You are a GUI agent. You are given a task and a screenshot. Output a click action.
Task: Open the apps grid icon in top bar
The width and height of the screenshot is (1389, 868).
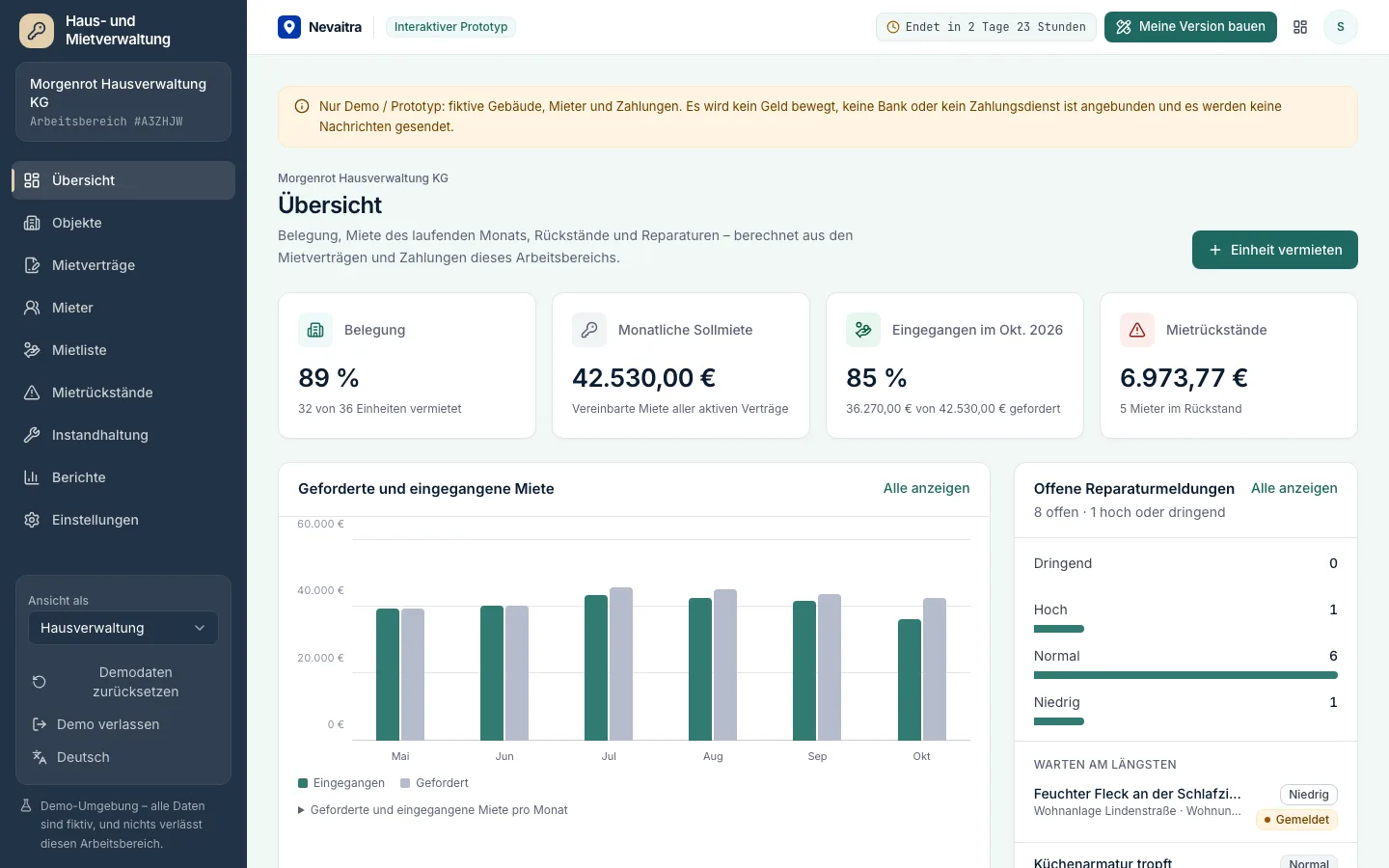[1300, 27]
